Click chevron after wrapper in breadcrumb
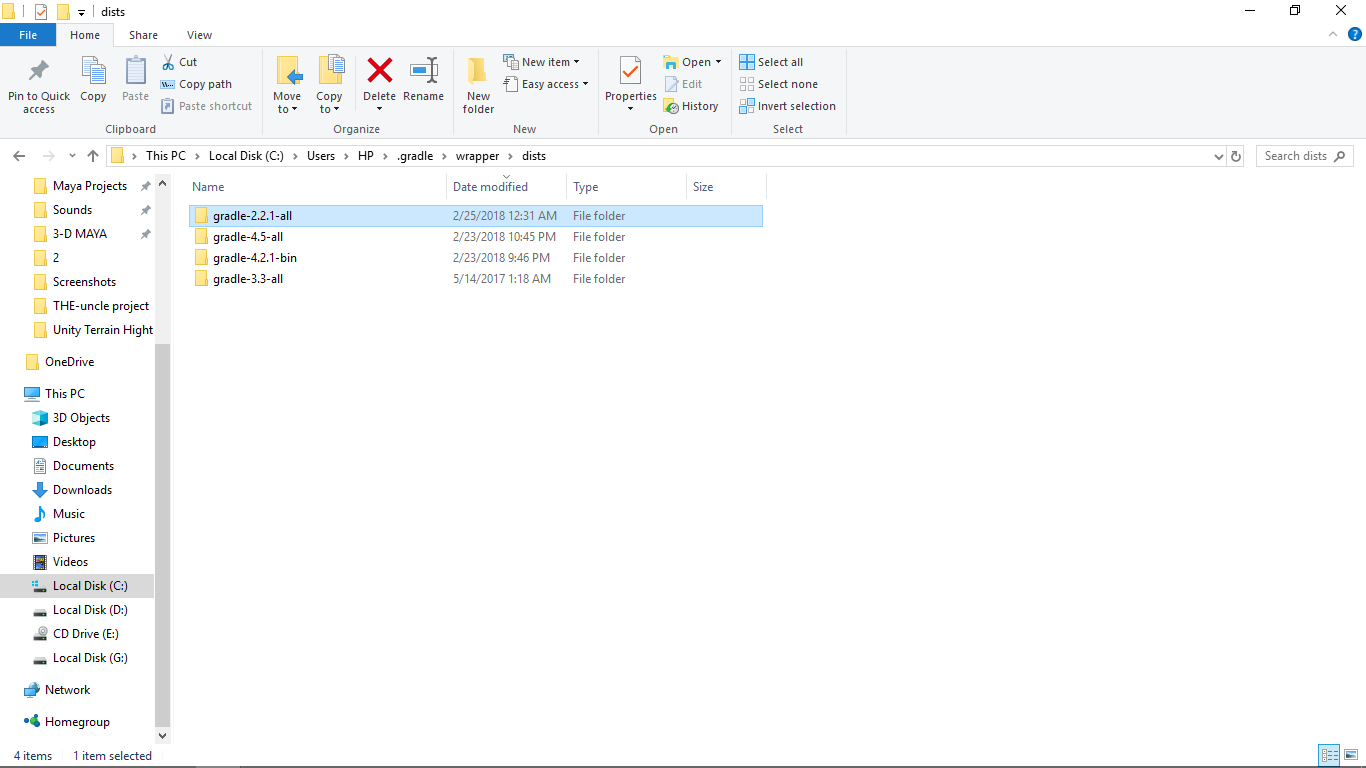 (510, 156)
